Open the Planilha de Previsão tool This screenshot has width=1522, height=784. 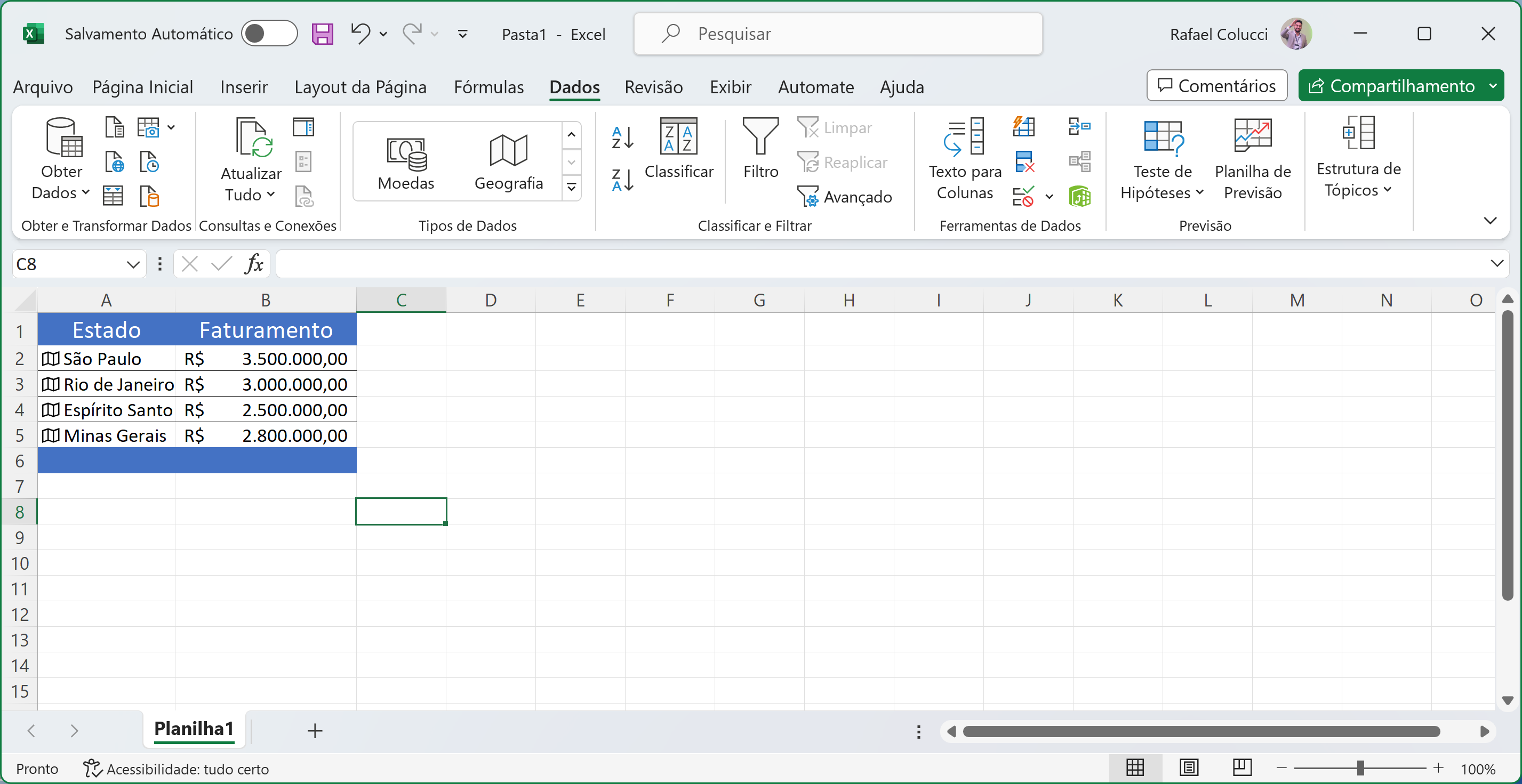1253,157
